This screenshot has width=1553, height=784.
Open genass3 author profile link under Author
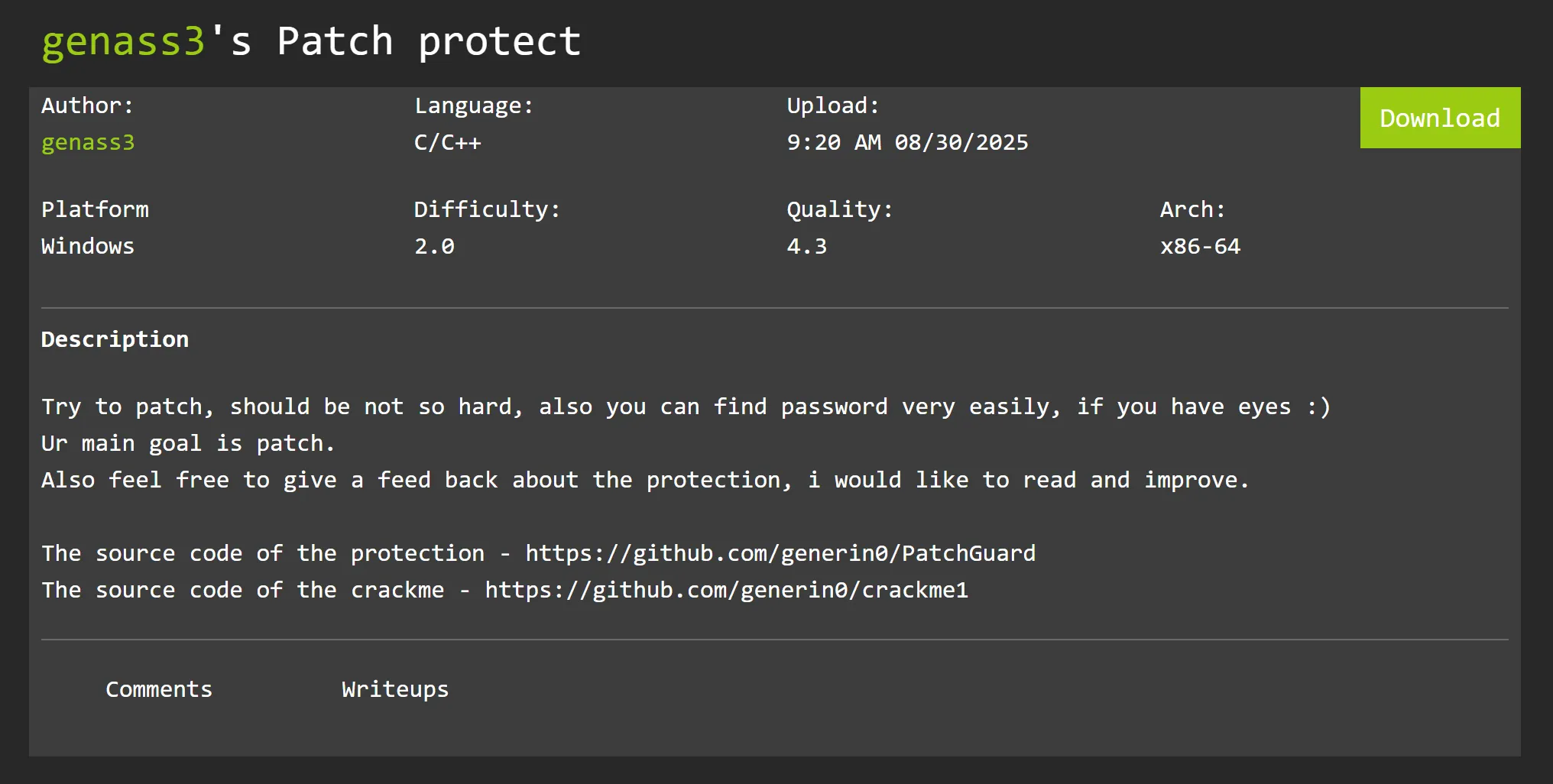pyautogui.click(x=88, y=143)
